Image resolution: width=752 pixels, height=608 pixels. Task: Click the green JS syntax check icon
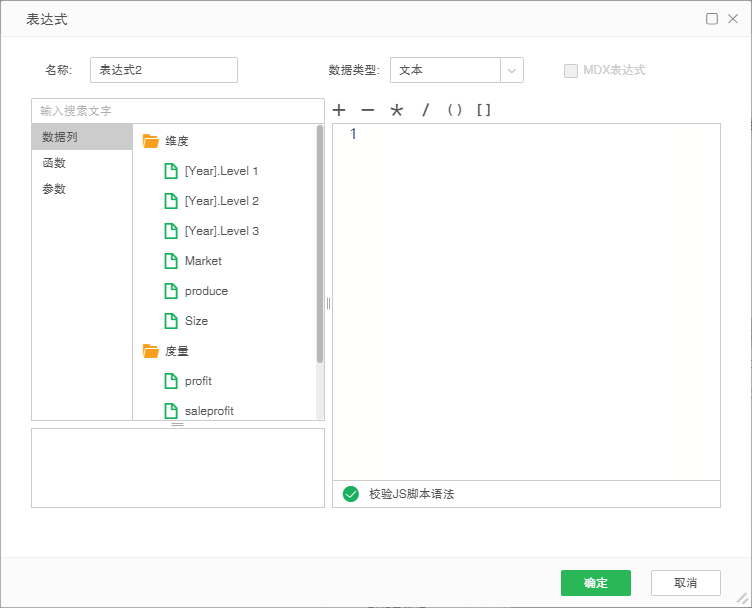tap(351, 494)
